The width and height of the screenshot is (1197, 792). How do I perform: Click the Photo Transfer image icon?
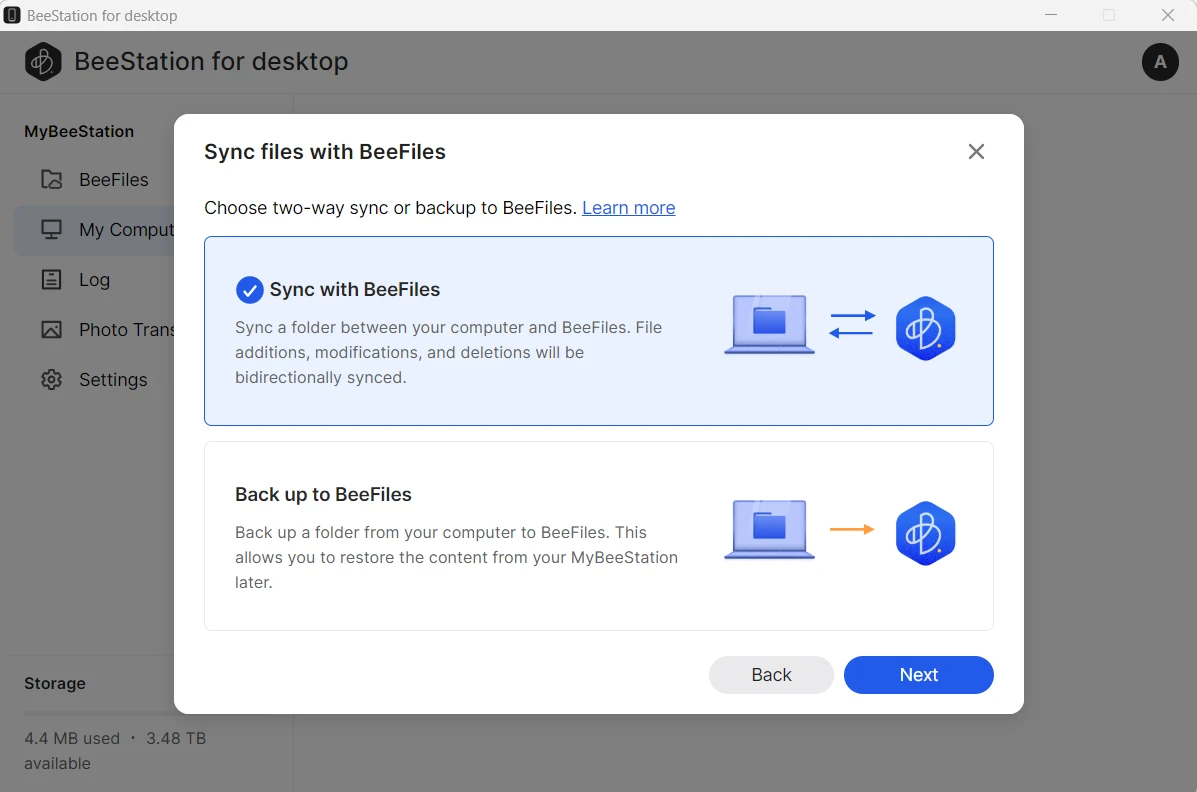tap(51, 330)
